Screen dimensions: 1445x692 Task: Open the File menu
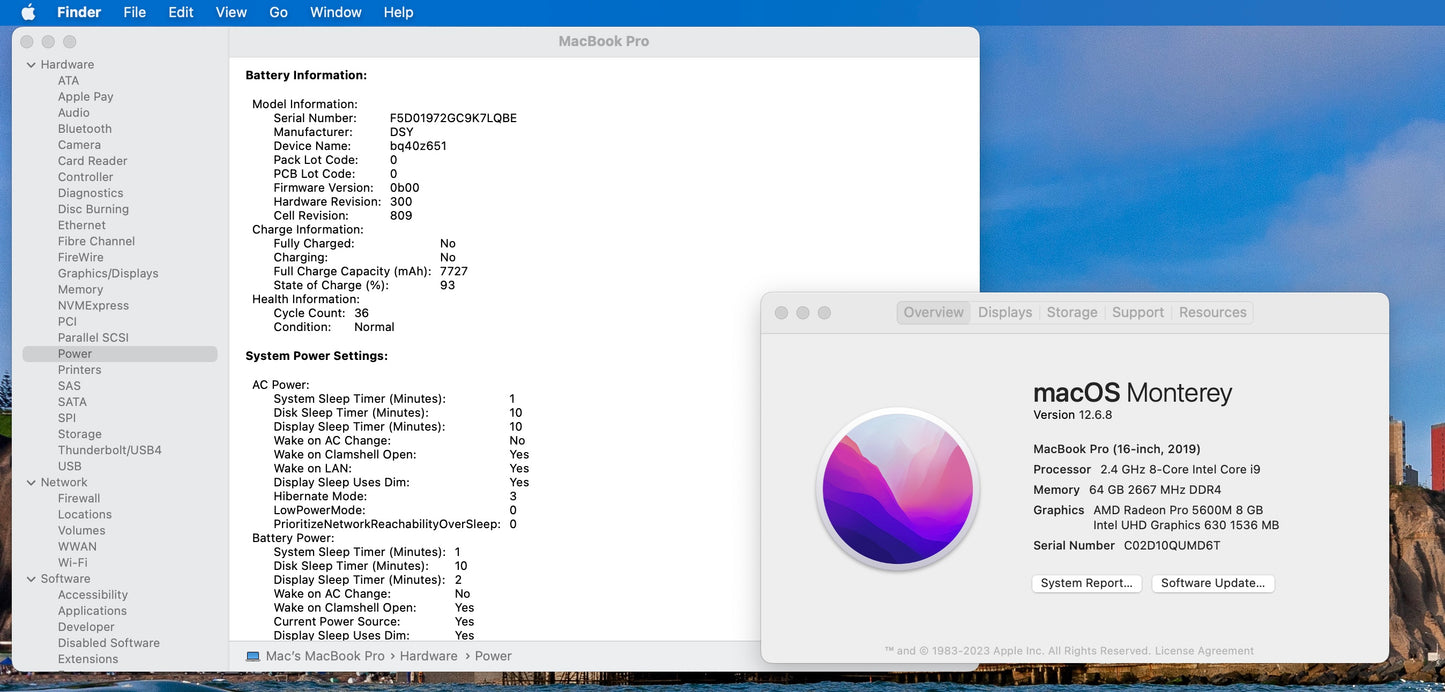tap(134, 12)
